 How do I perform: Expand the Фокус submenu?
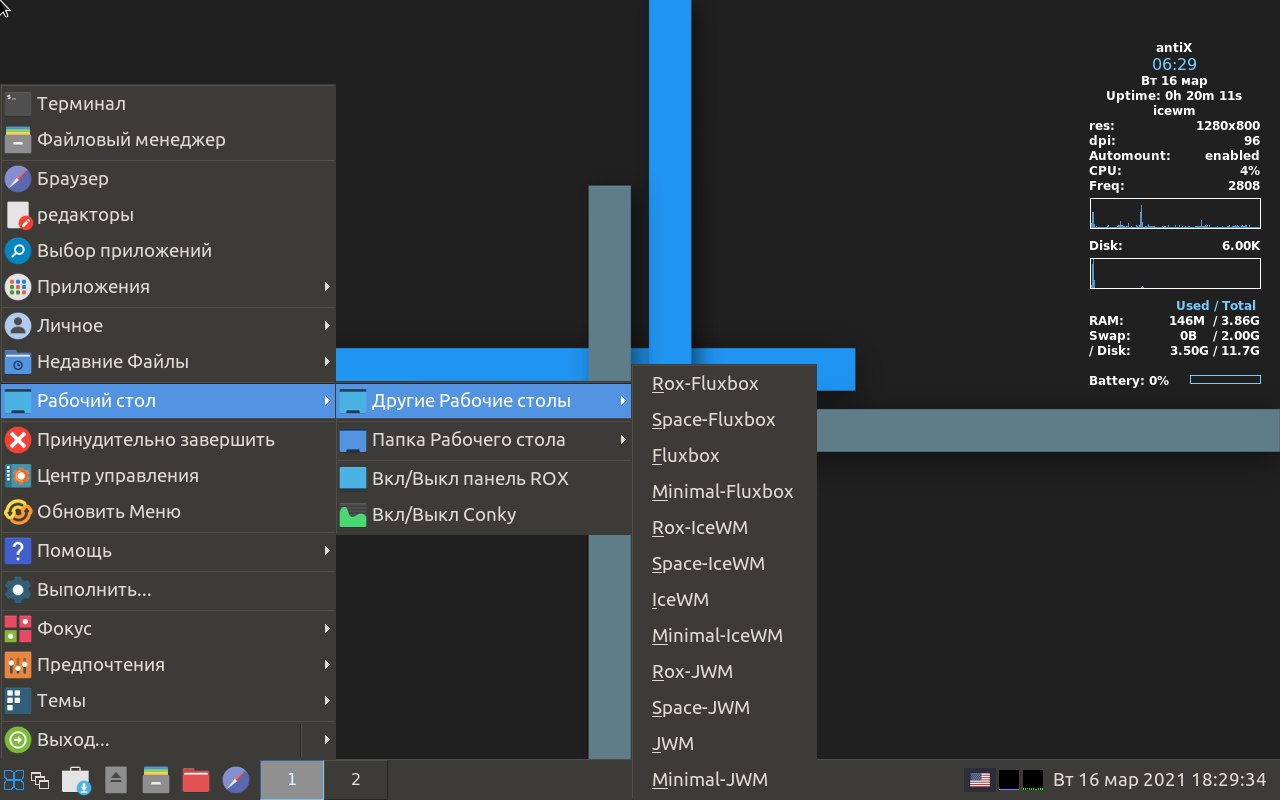coord(168,629)
